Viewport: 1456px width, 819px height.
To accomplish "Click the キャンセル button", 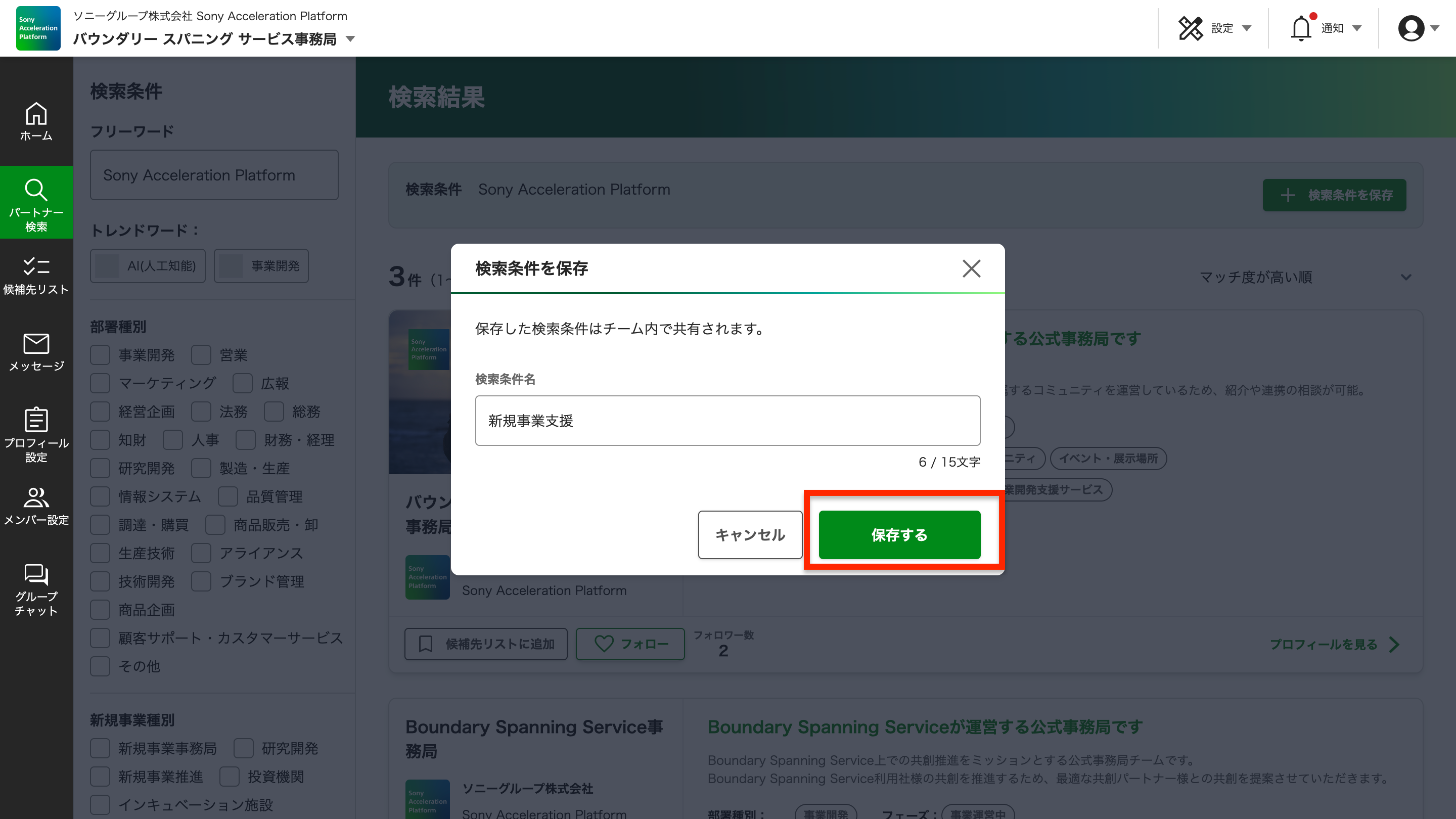I will click(749, 535).
